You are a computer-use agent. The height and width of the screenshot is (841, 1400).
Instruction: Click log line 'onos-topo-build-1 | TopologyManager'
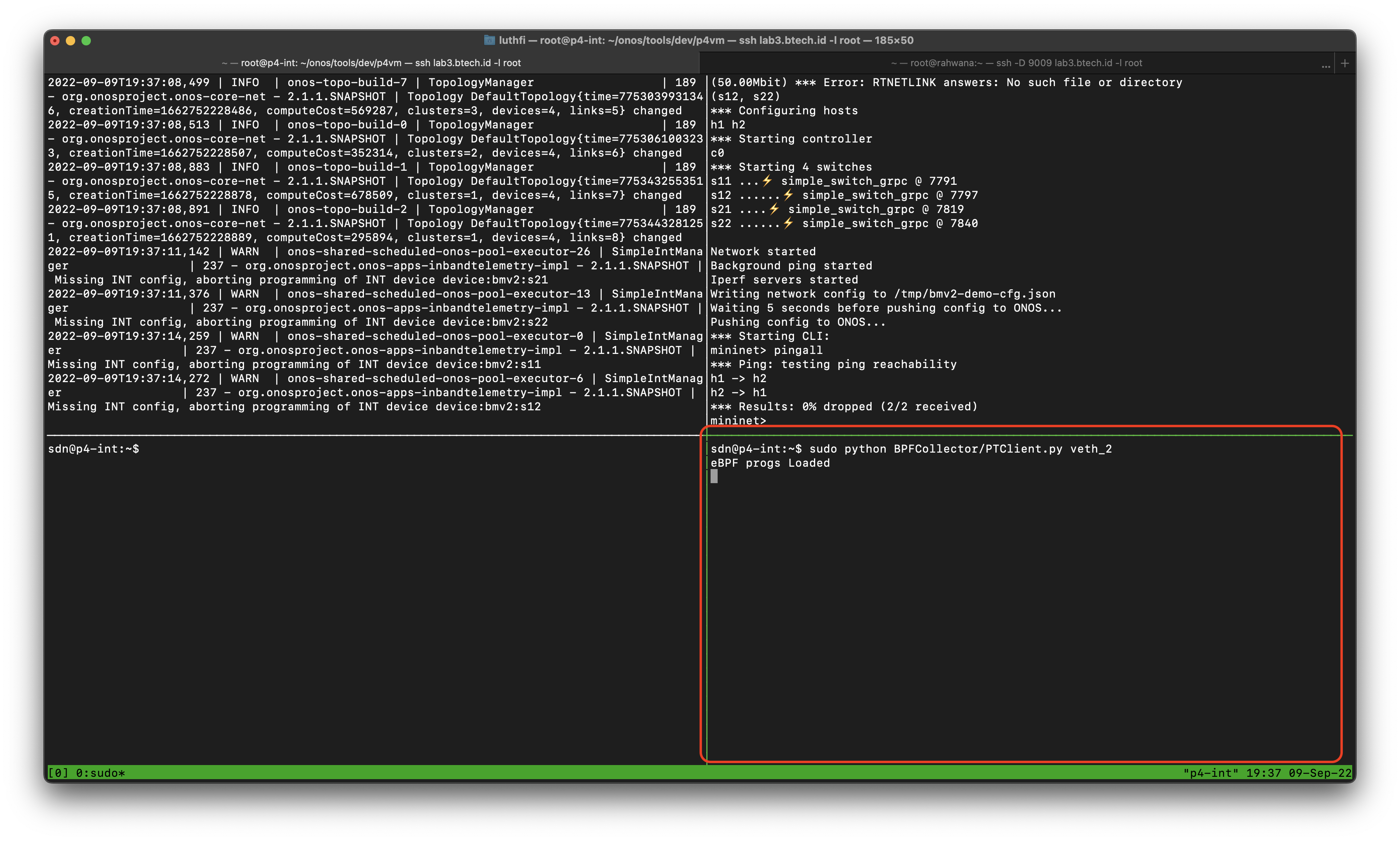click(372, 167)
